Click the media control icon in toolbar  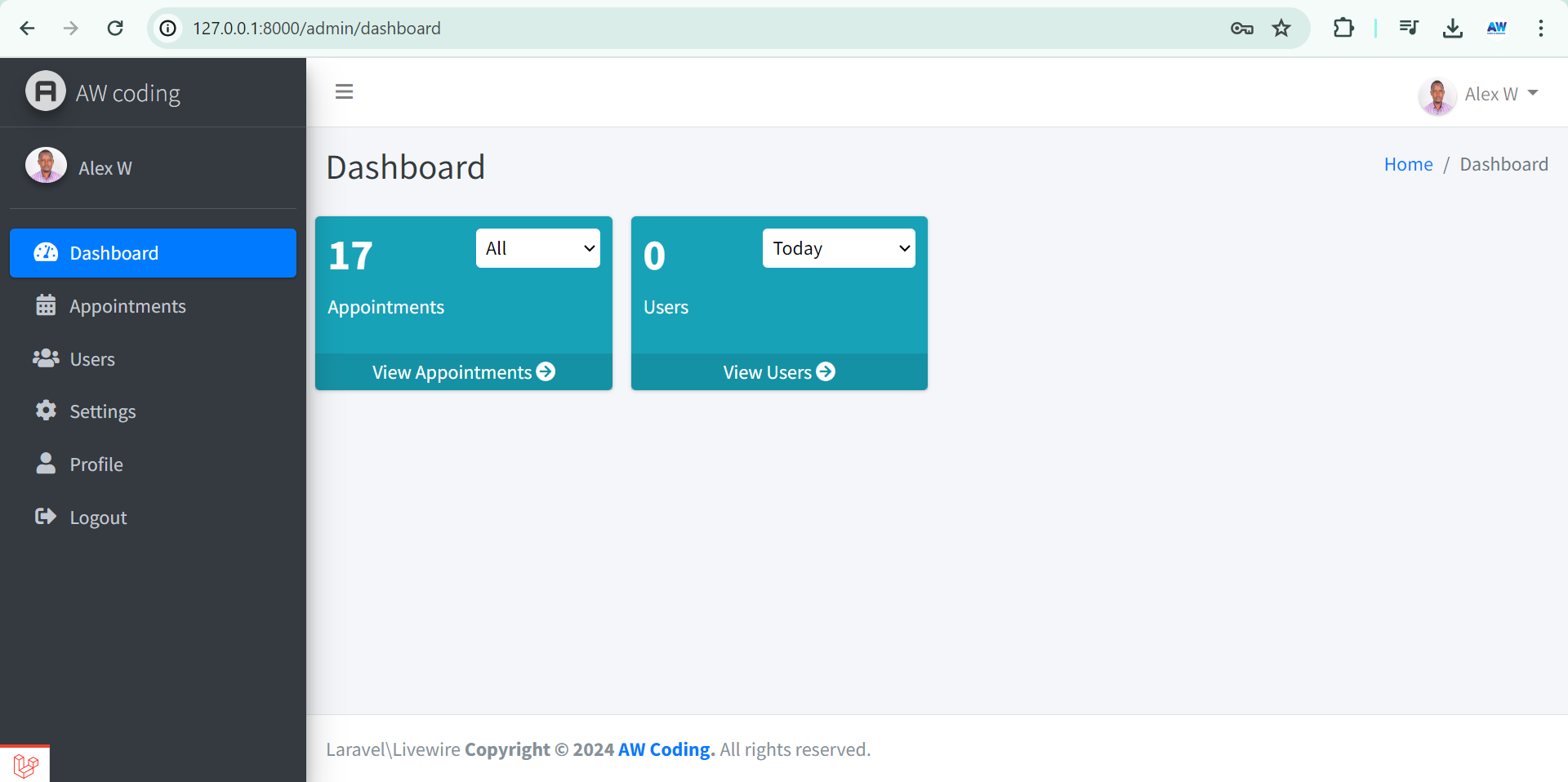[x=1409, y=29]
